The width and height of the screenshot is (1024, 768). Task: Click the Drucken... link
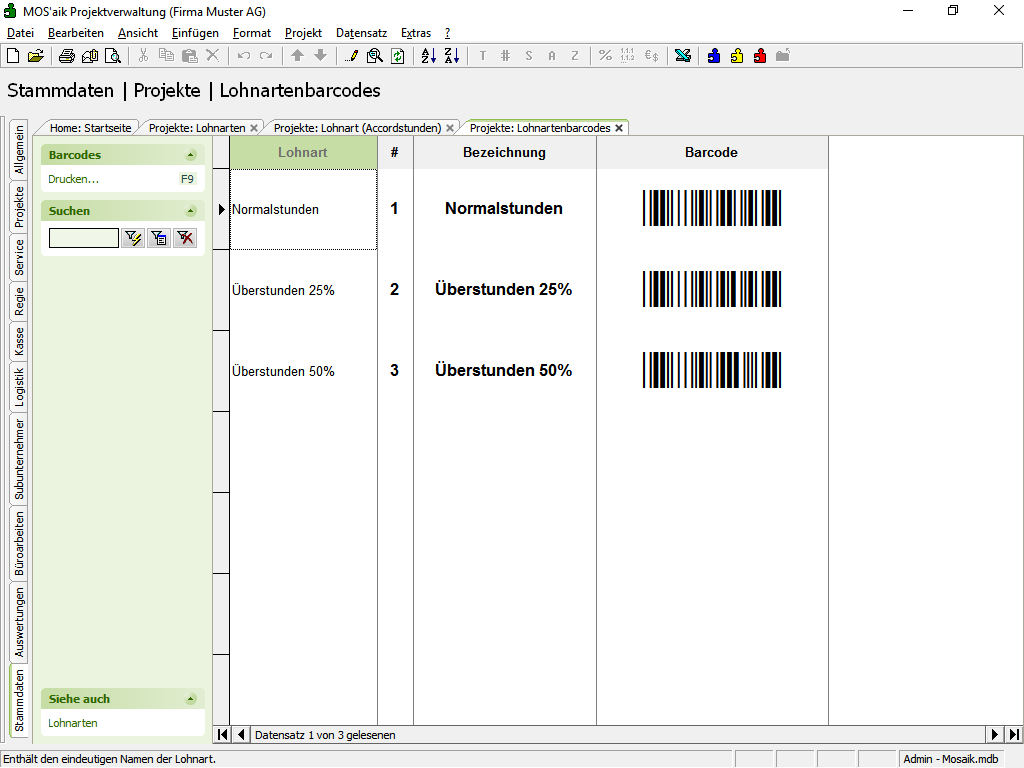tap(73, 179)
